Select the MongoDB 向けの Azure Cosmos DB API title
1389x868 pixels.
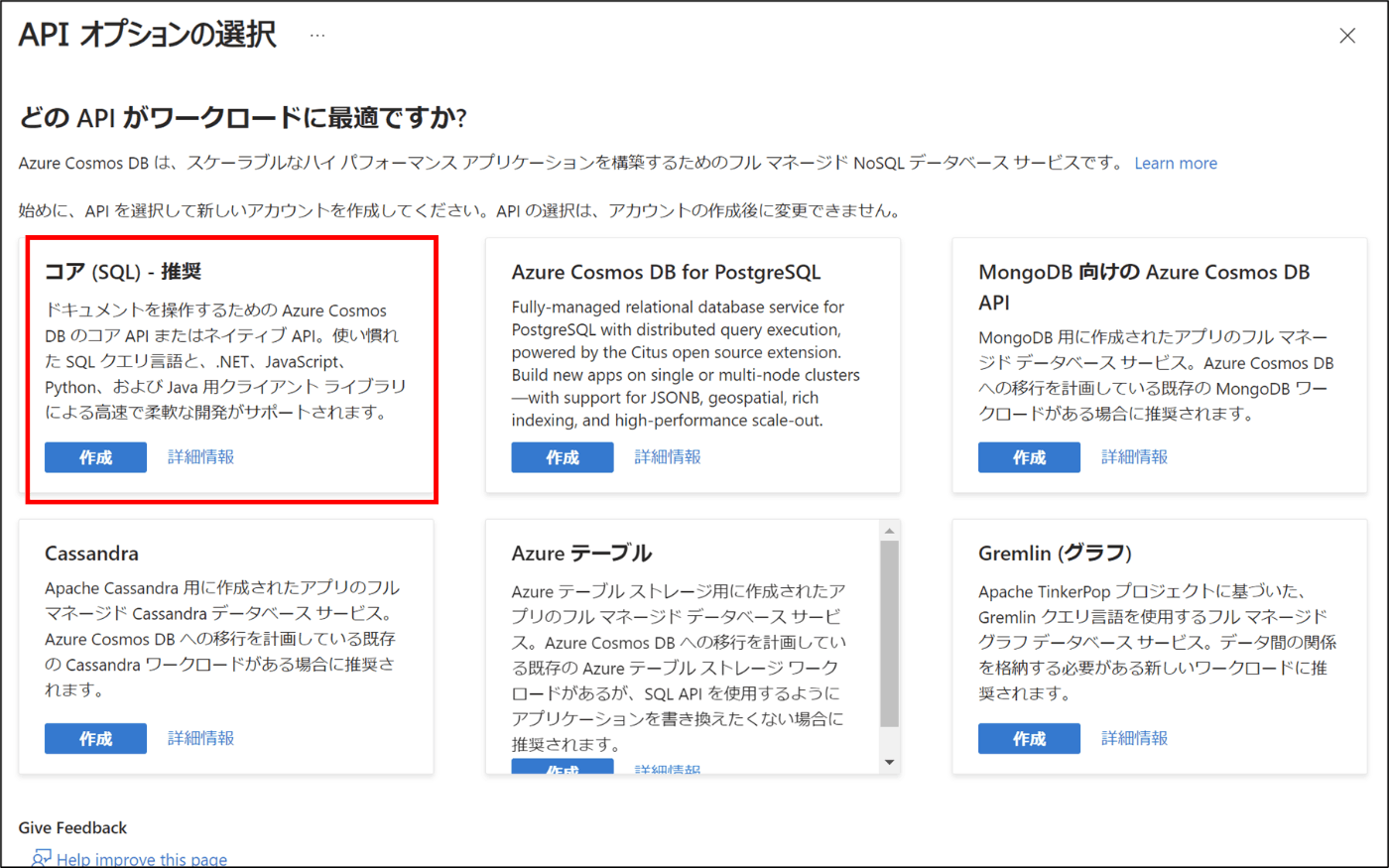pos(1144,287)
